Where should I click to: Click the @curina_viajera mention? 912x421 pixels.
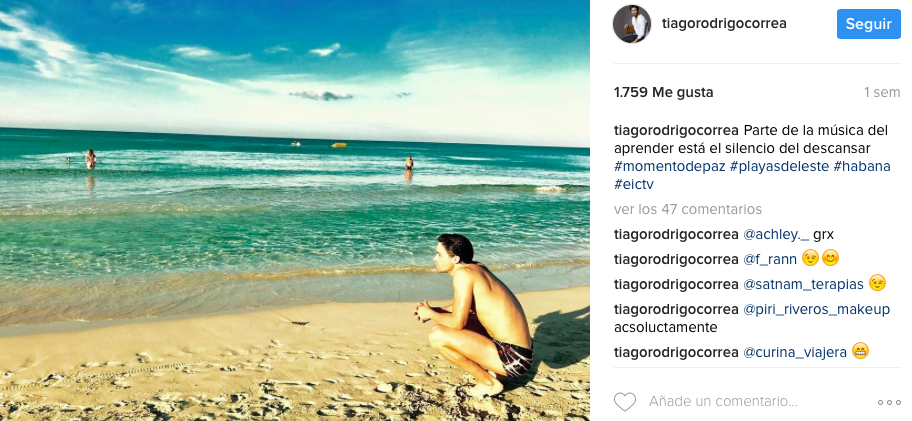795,351
